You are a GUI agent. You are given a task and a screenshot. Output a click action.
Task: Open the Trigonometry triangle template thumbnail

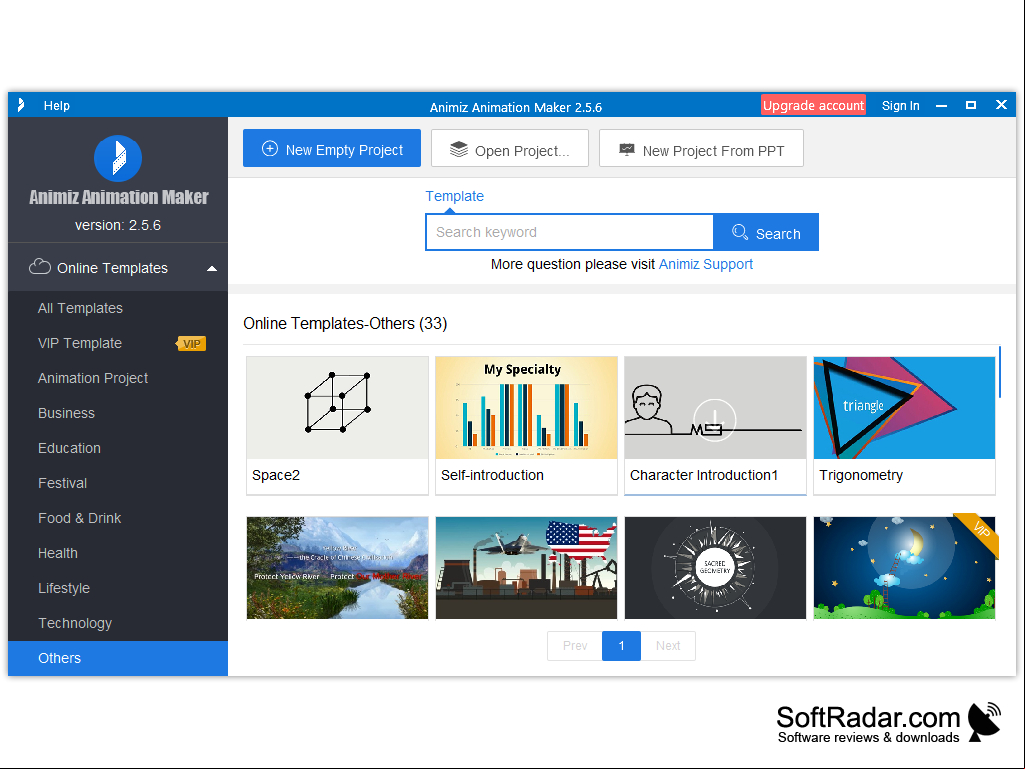tap(904, 407)
